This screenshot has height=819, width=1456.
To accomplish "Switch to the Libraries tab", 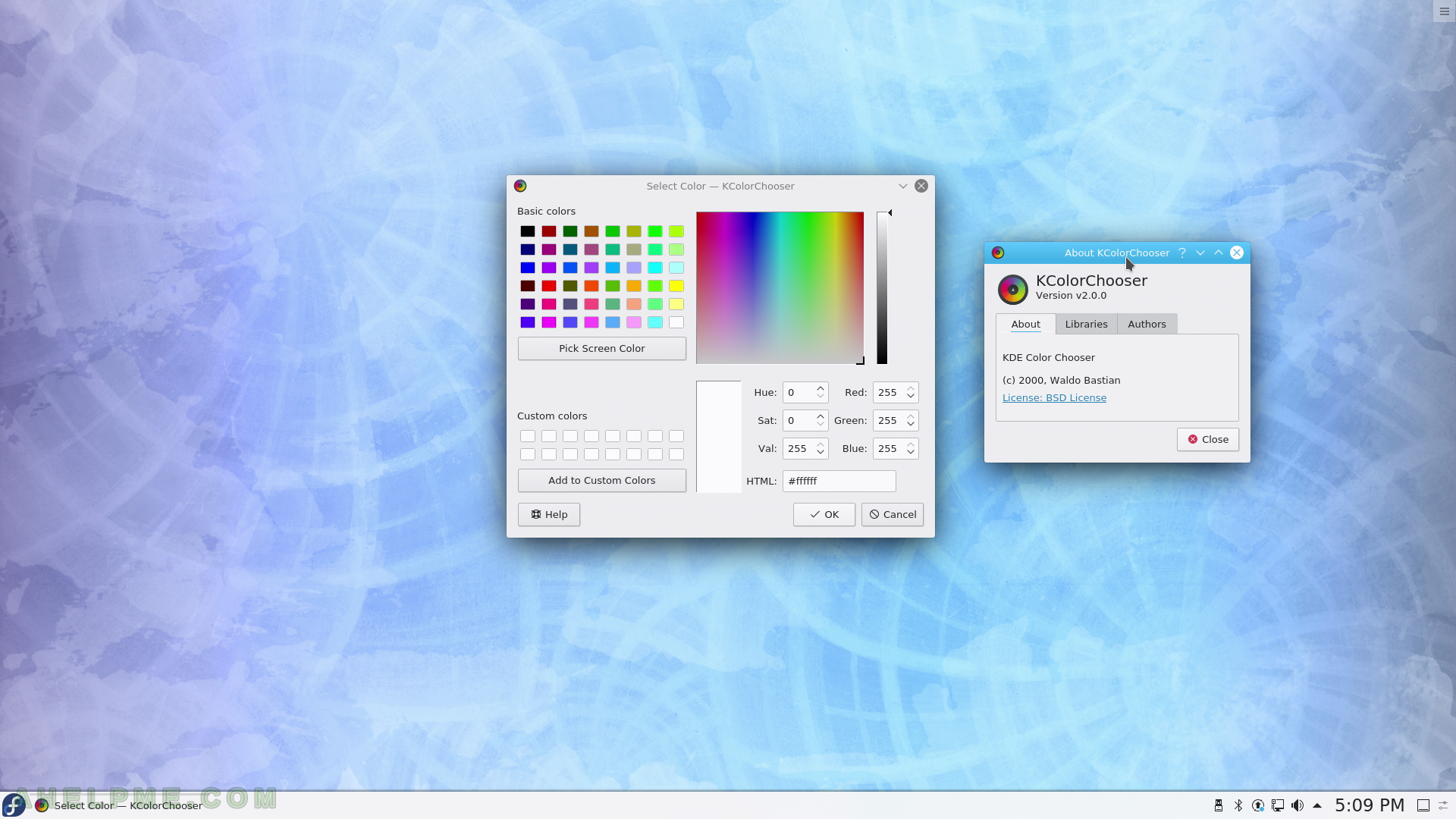I will point(1086,324).
